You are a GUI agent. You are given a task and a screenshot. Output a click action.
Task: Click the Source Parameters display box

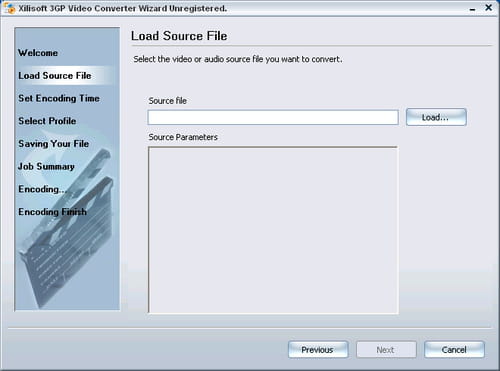pos(273,230)
